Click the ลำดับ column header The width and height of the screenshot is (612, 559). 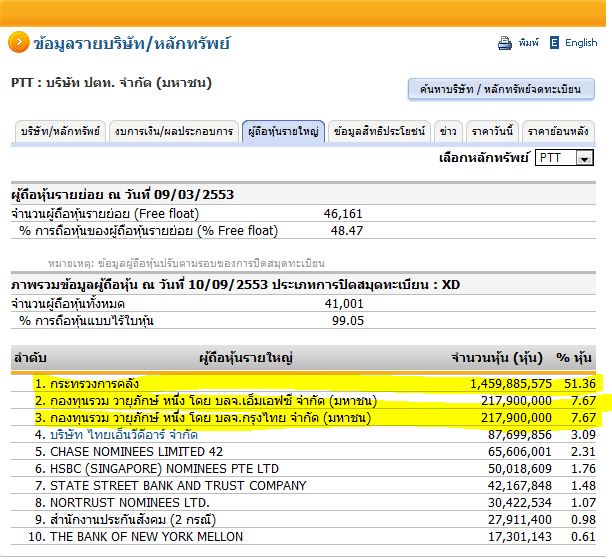point(30,358)
